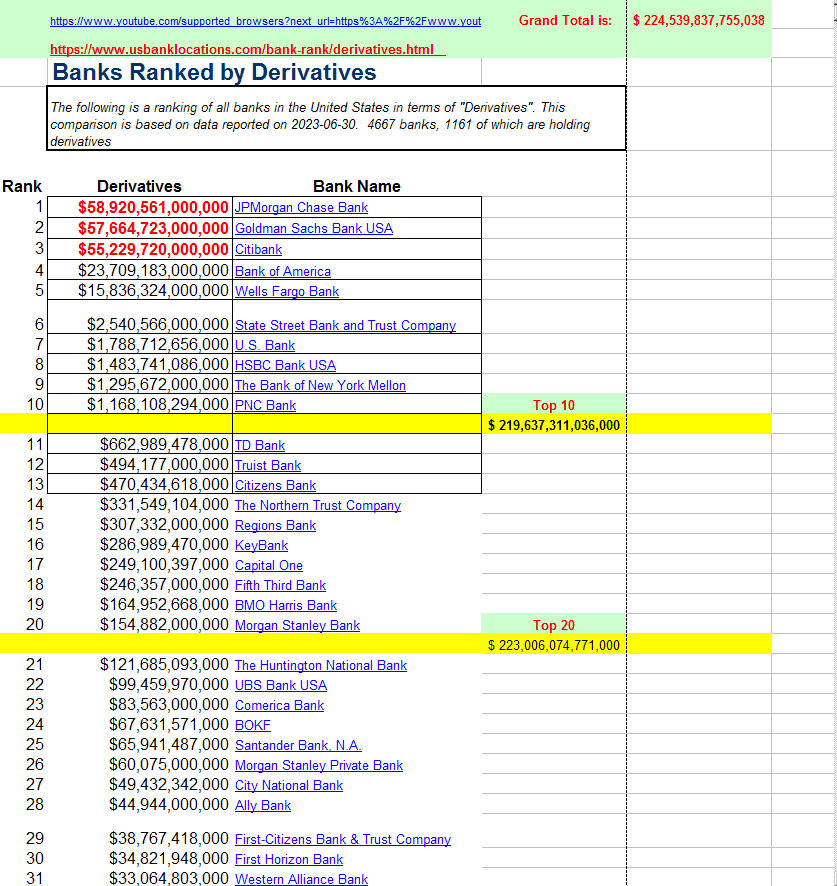The image size is (837, 886).
Task: Open the Comerica Bank link
Action: pos(279,706)
